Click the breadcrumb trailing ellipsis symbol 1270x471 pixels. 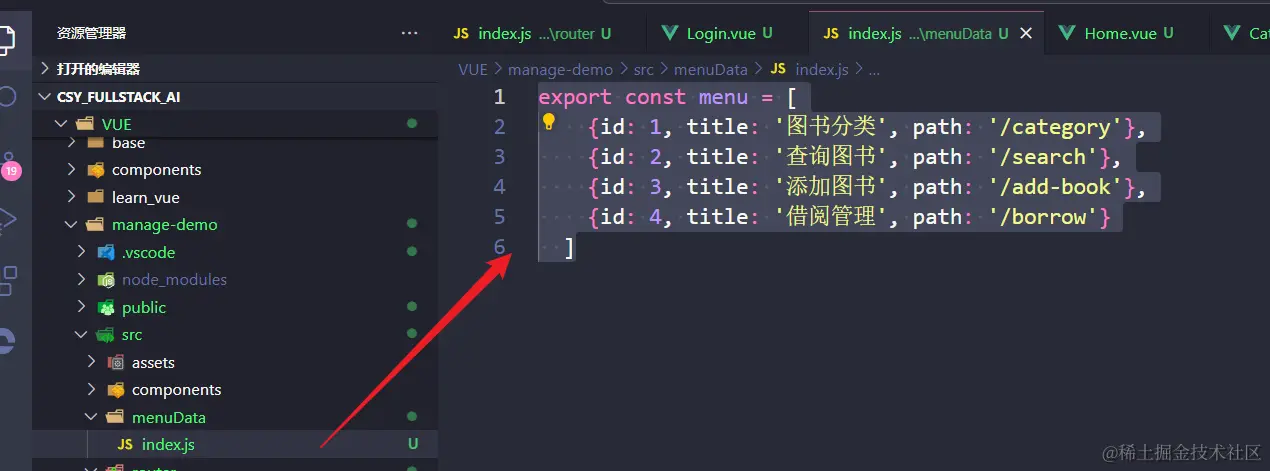873,70
